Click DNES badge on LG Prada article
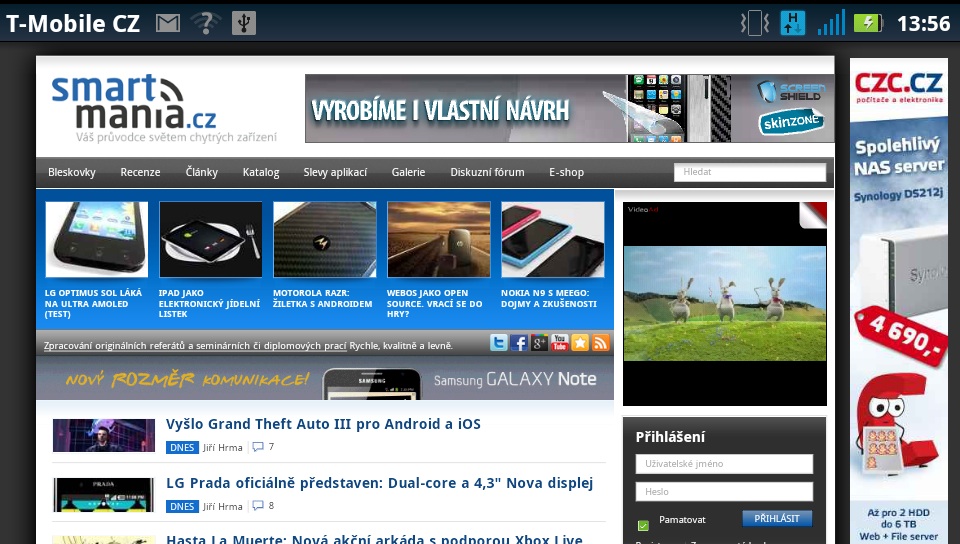 182,506
